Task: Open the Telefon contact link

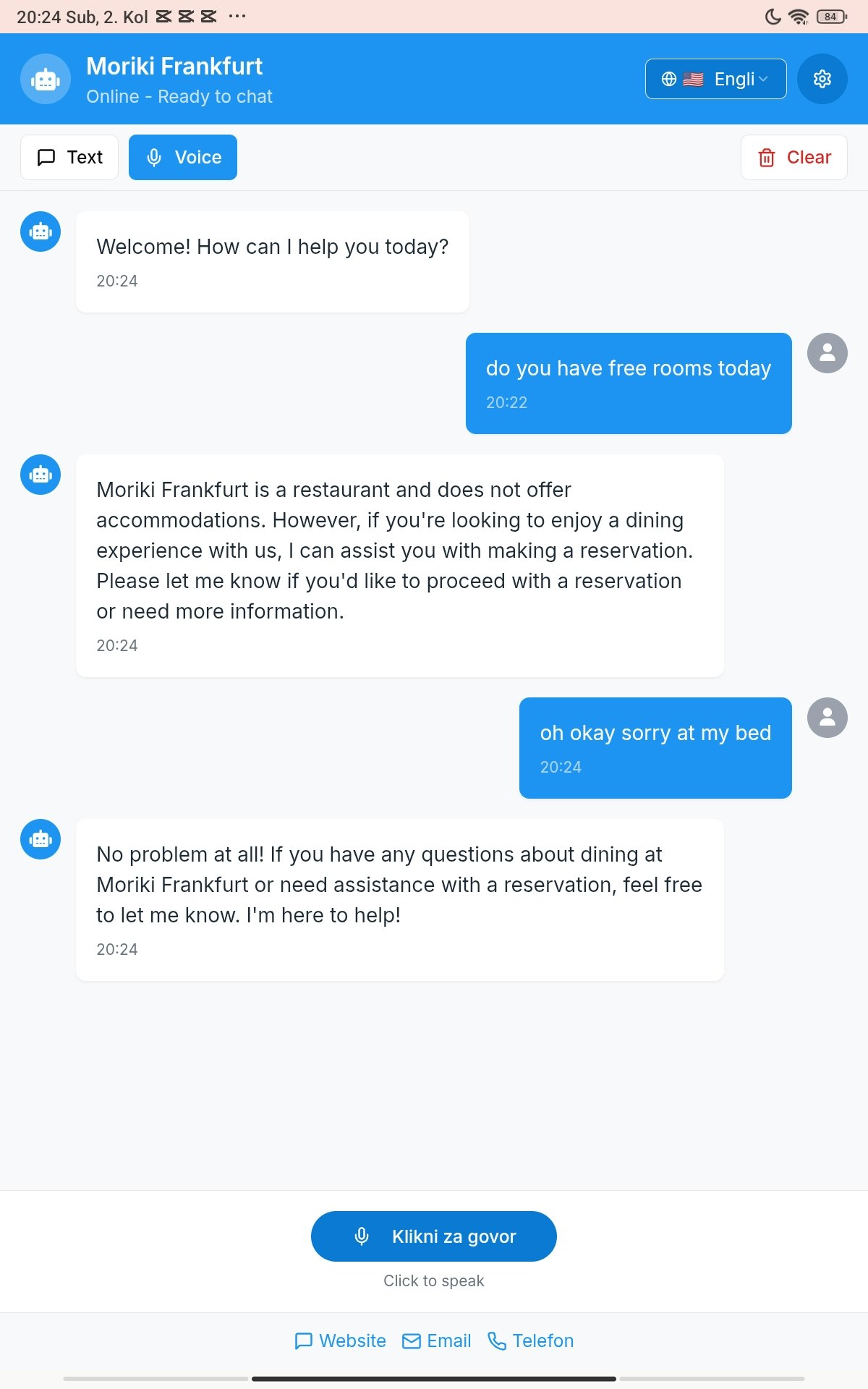Action: 530,1341
